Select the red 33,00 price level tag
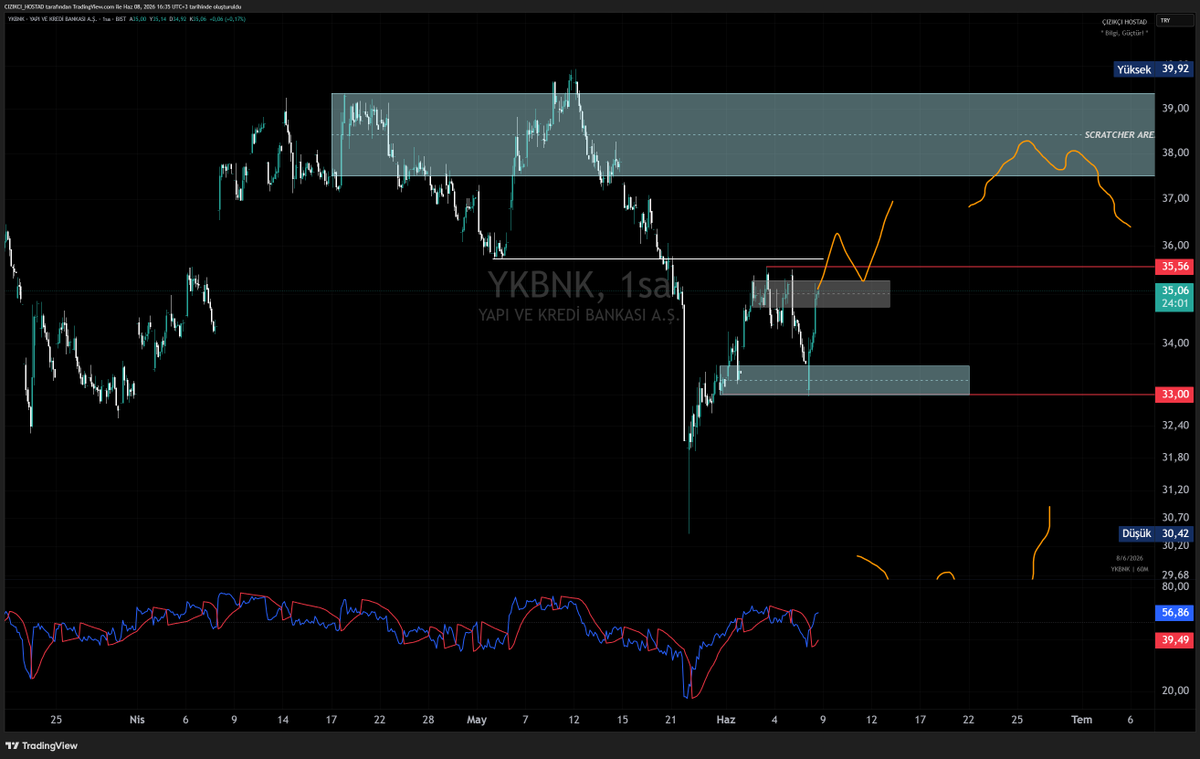1200x759 pixels. [1174, 395]
